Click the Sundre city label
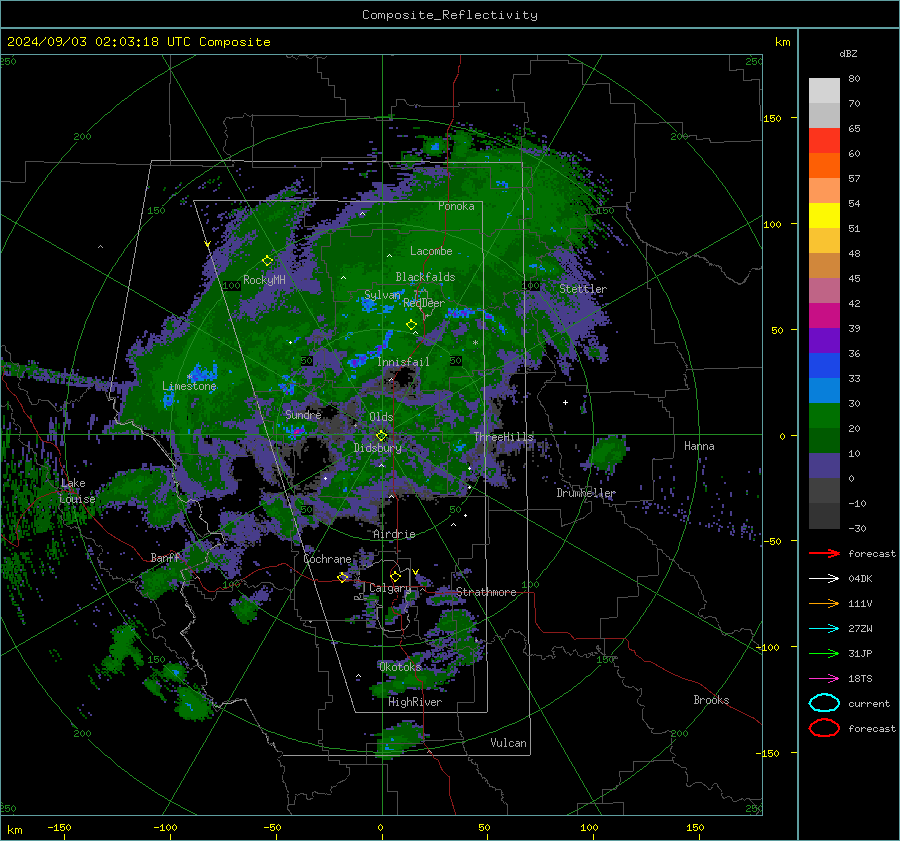 tap(303, 414)
